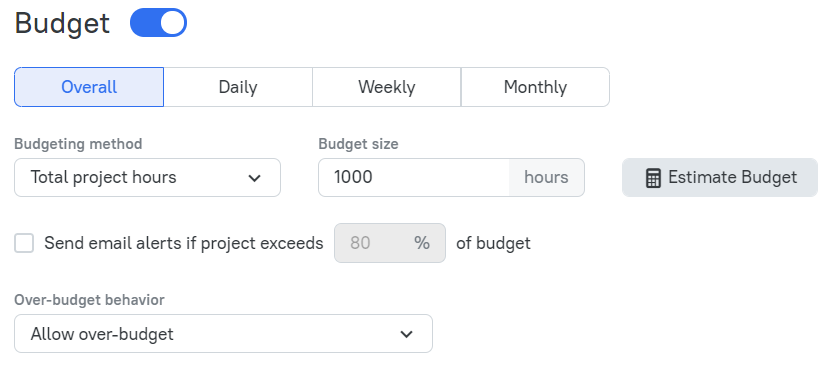Click the Over-budget behavior chevron arrow
The height and width of the screenshot is (374, 828).
[x=406, y=334]
